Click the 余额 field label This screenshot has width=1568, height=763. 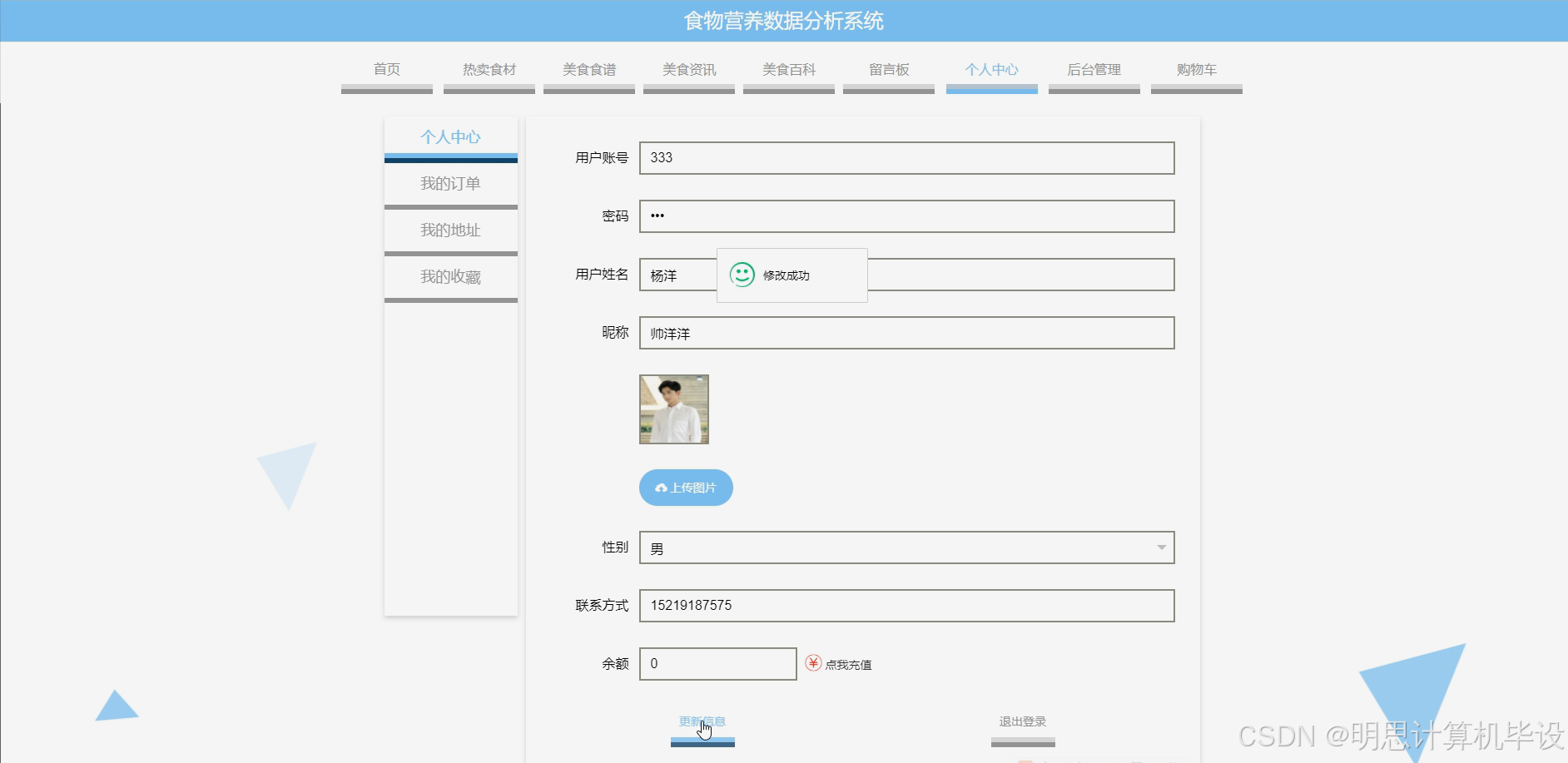(x=615, y=663)
